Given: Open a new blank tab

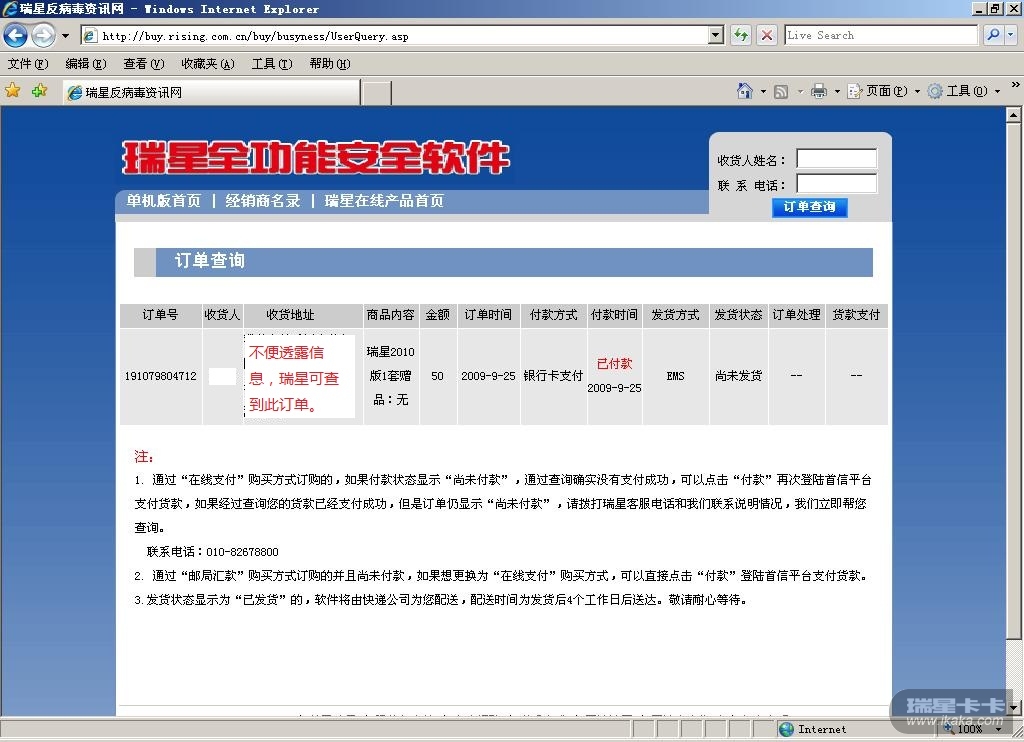Looking at the screenshot, I should click(377, 93).
